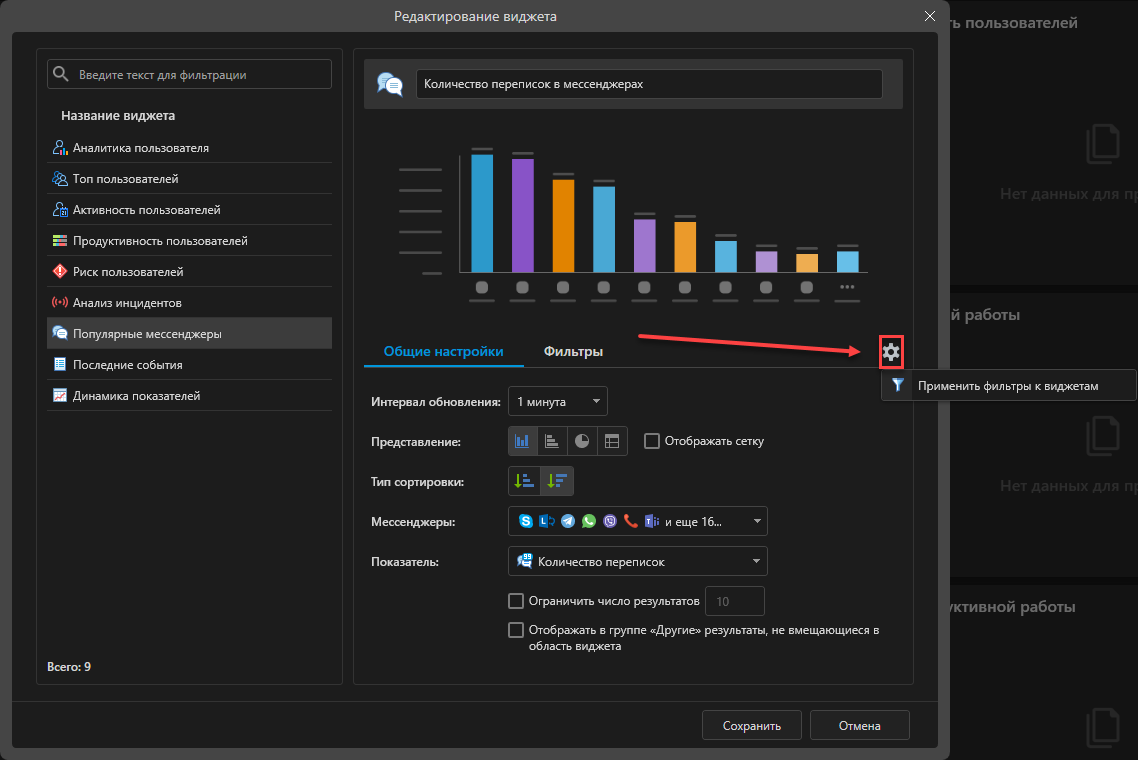Choose «Применить фильтры к виджетам» menu item
The height and width of the screenshot is (760, 1138).
[1008, 386]
